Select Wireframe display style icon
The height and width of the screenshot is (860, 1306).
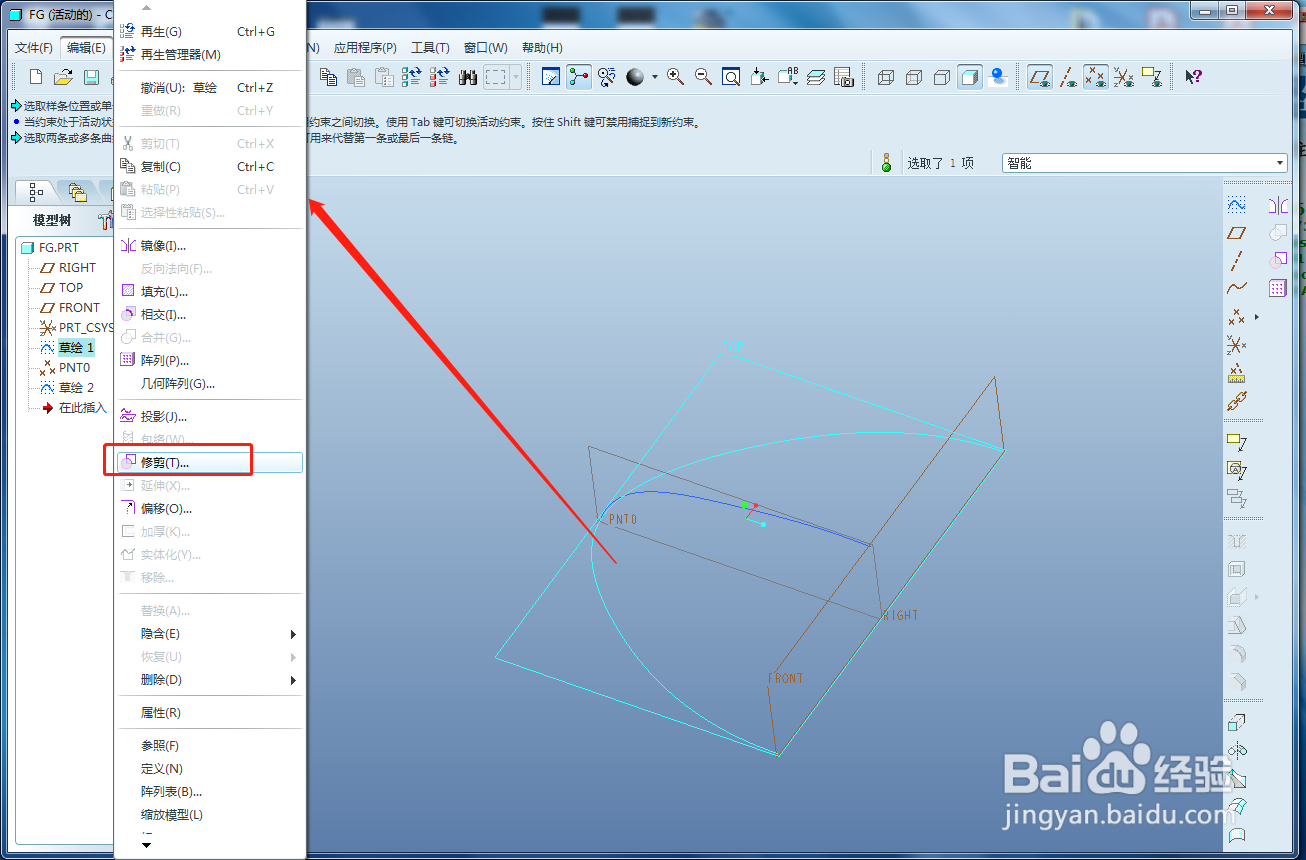(x=885, y=77)
